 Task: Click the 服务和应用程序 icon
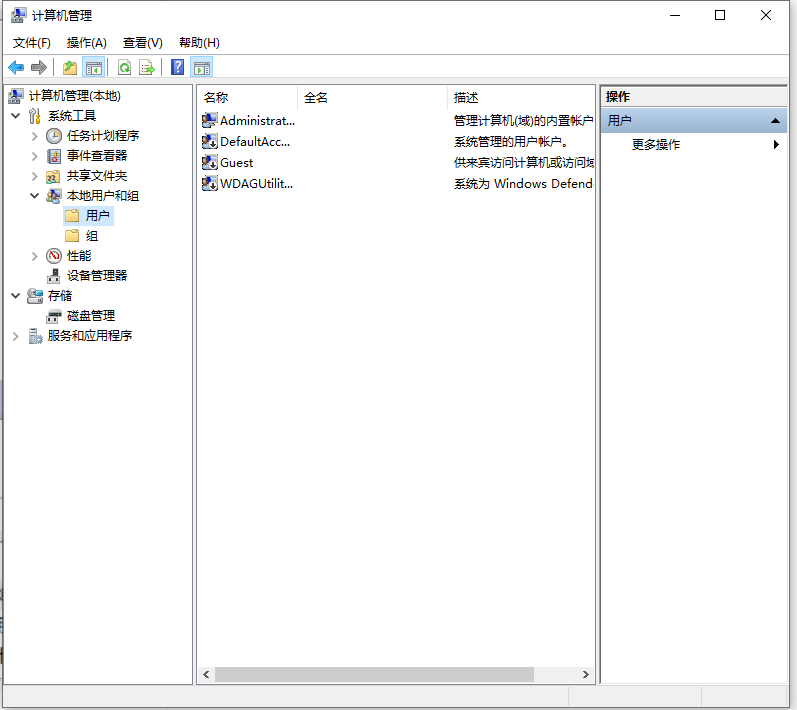click(x=35, y=336)
